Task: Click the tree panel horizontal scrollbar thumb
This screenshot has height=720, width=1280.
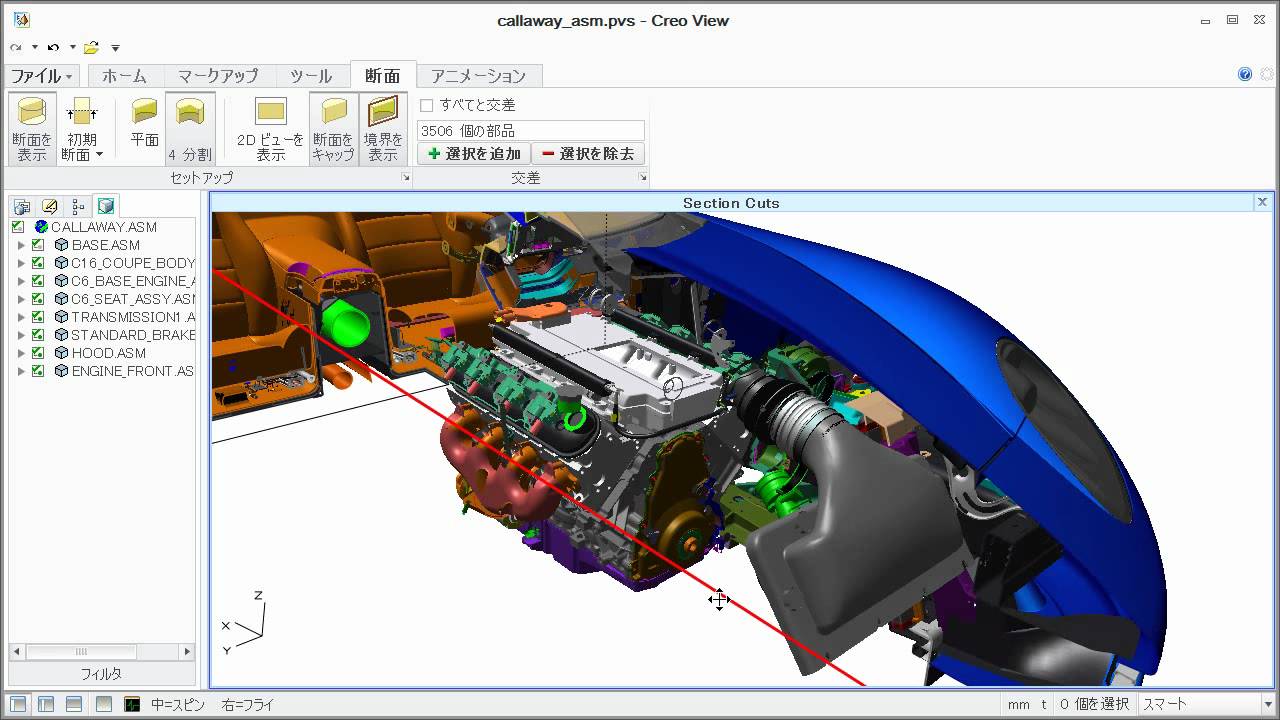Action: coord(80,651)
